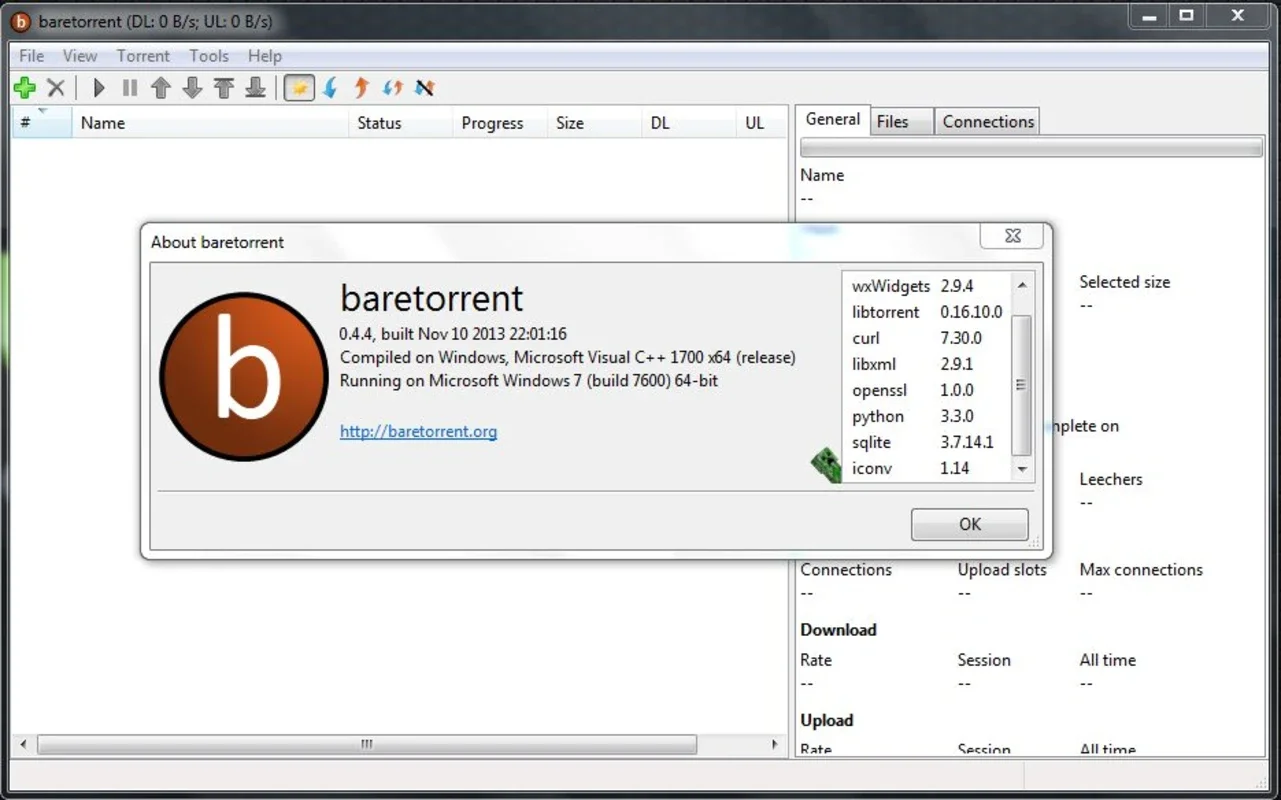Click the torrent list horizontal scroll left arrow
The height and width of the screenshot is (800, 1281).
pyautogui.click(x=23, y=744)
